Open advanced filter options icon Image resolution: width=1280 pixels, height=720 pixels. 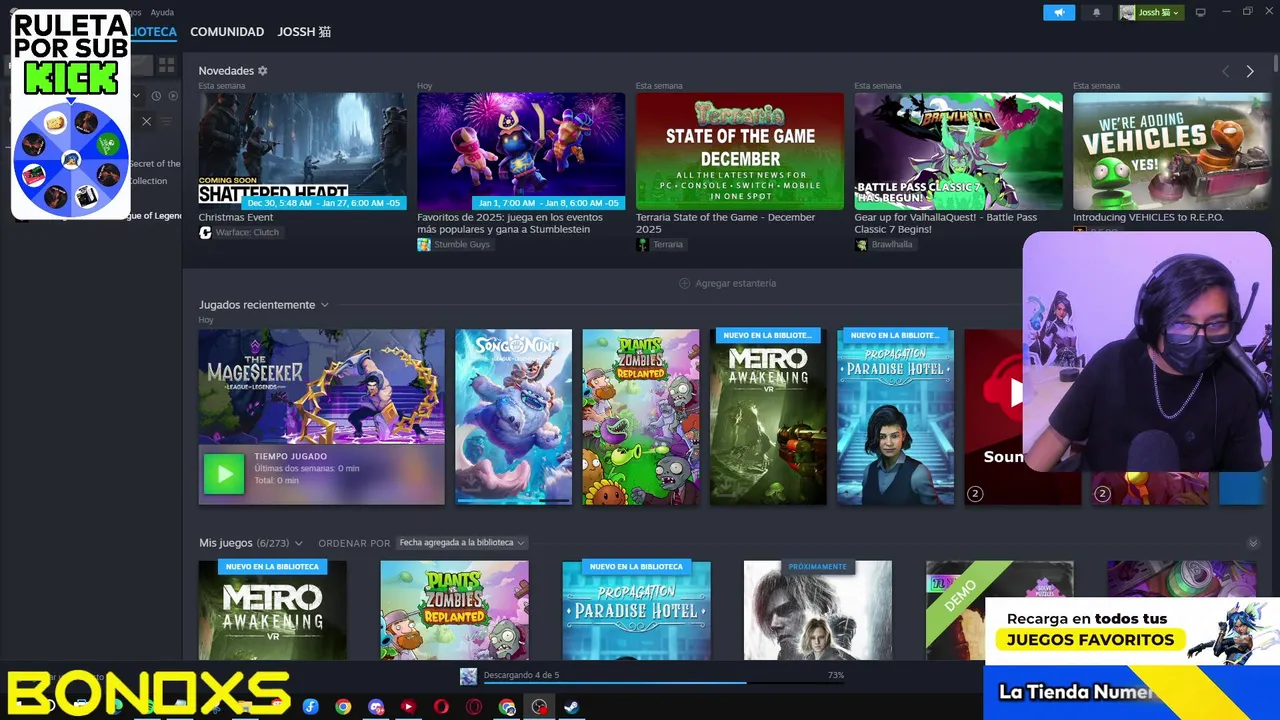[x=167, y=121]
